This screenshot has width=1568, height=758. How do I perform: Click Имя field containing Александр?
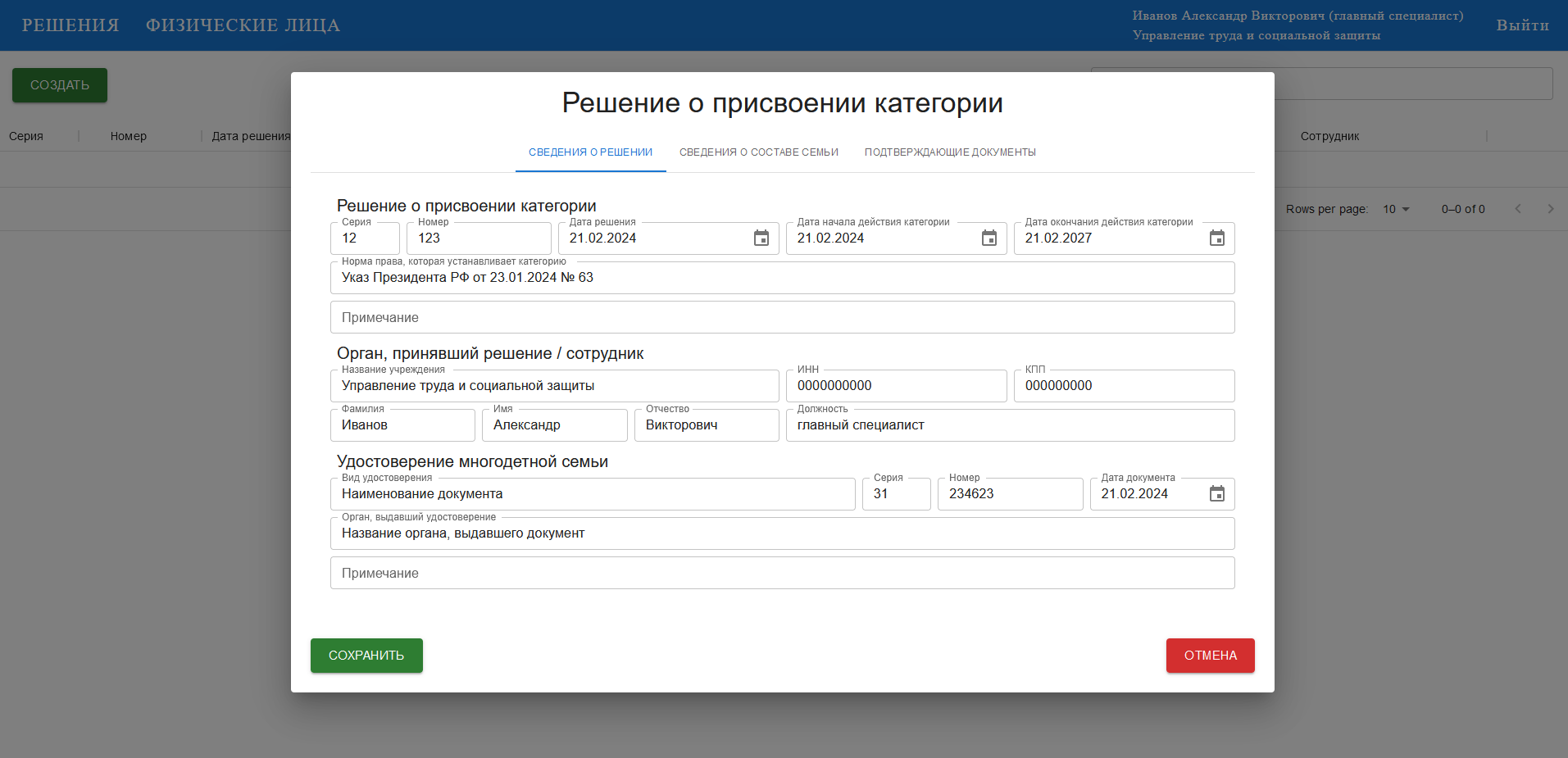tap(554, 425)
